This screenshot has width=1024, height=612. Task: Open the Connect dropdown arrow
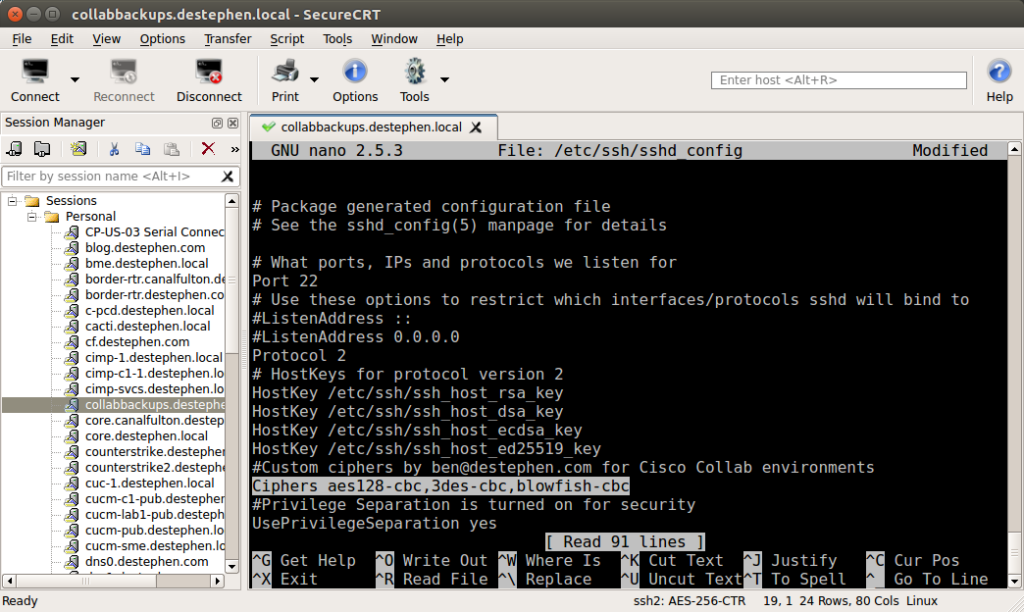click(75, 80)
